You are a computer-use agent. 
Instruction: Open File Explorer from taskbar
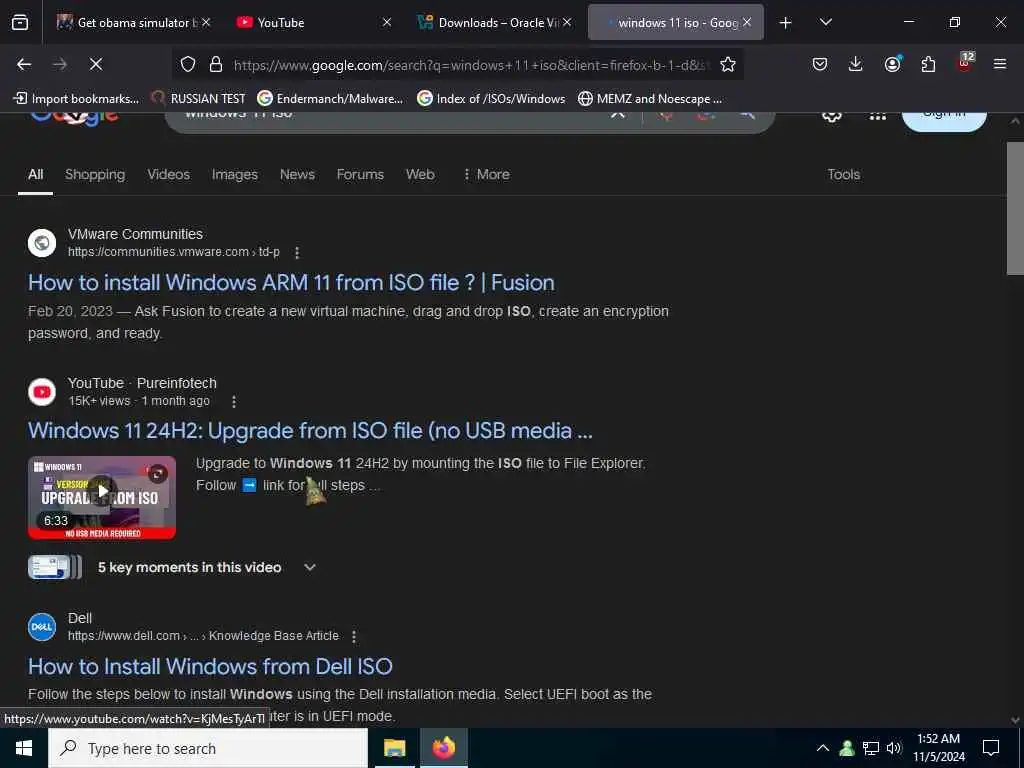pyautogui.click(x=394, y=748)
